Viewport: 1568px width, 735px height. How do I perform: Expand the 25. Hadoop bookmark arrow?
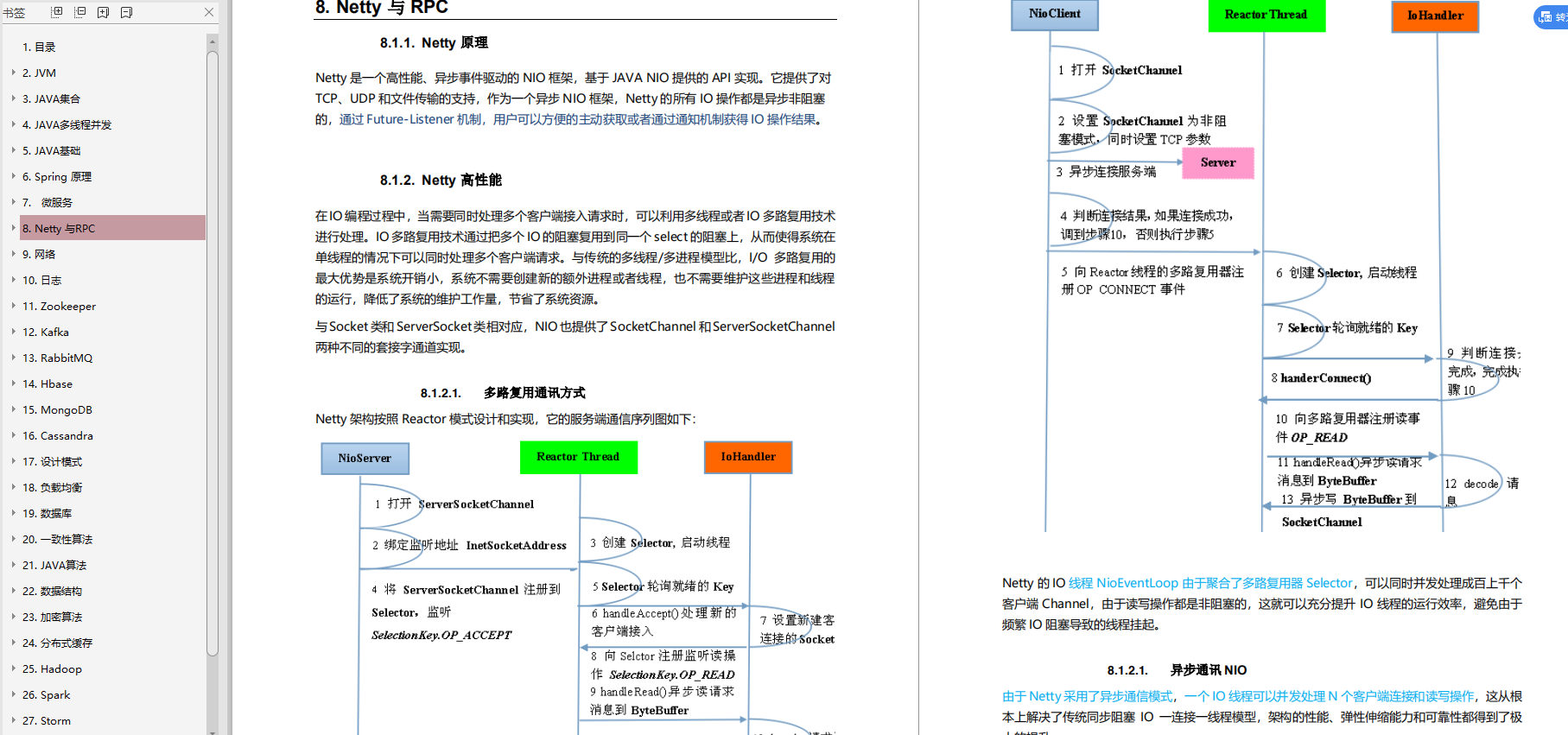[x=14, y=668]
